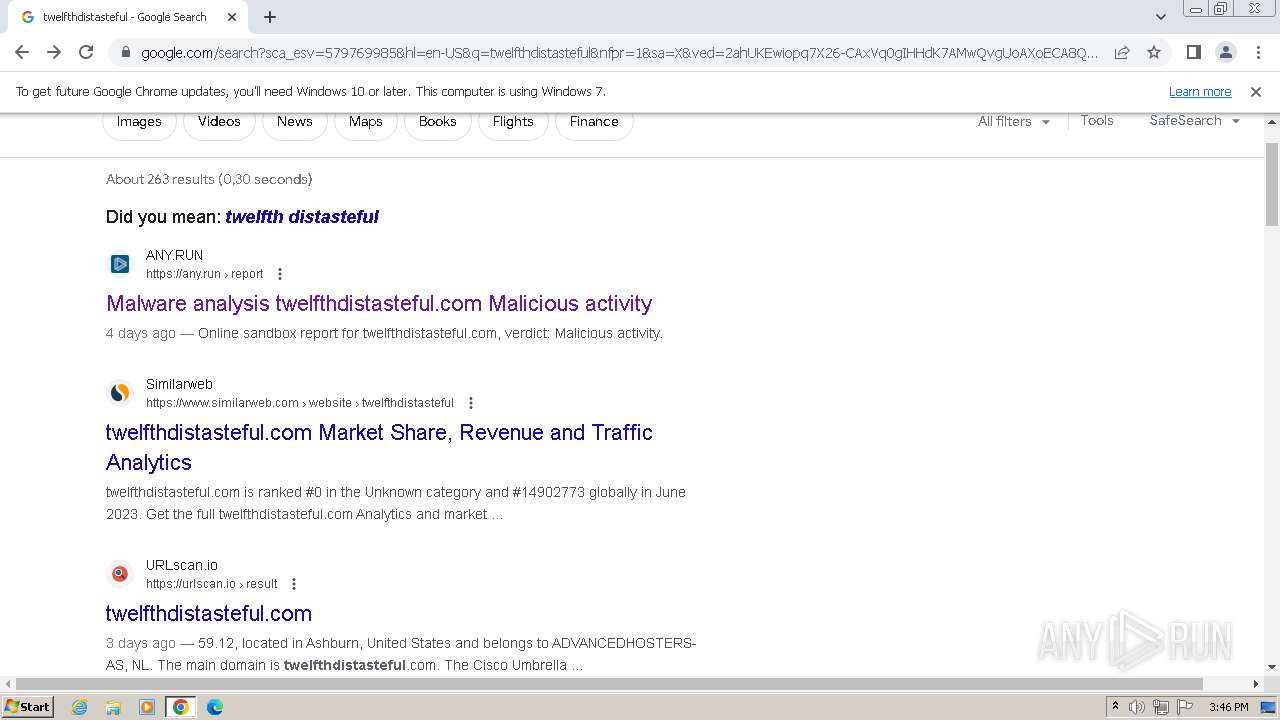
Task: Expand the SafeSearch dropdown
Action: point(1194,120)
